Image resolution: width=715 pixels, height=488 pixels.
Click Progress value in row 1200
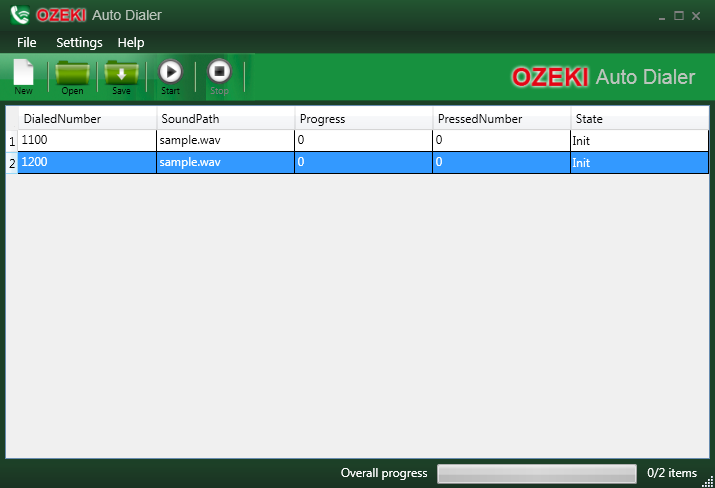363,162
